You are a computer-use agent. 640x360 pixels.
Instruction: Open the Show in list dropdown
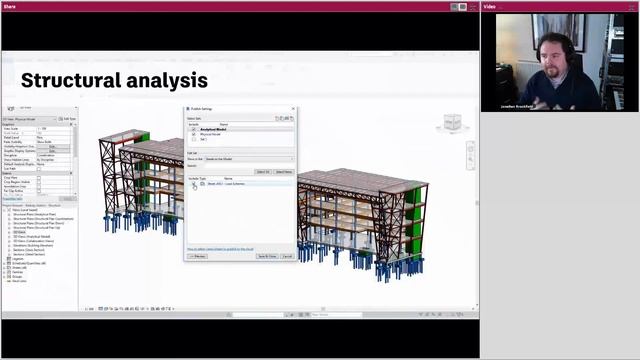click(x=249, y=159)
